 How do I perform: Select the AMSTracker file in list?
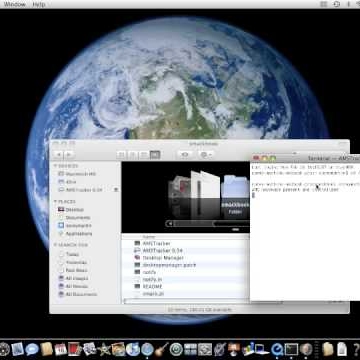tap(185, 243)
